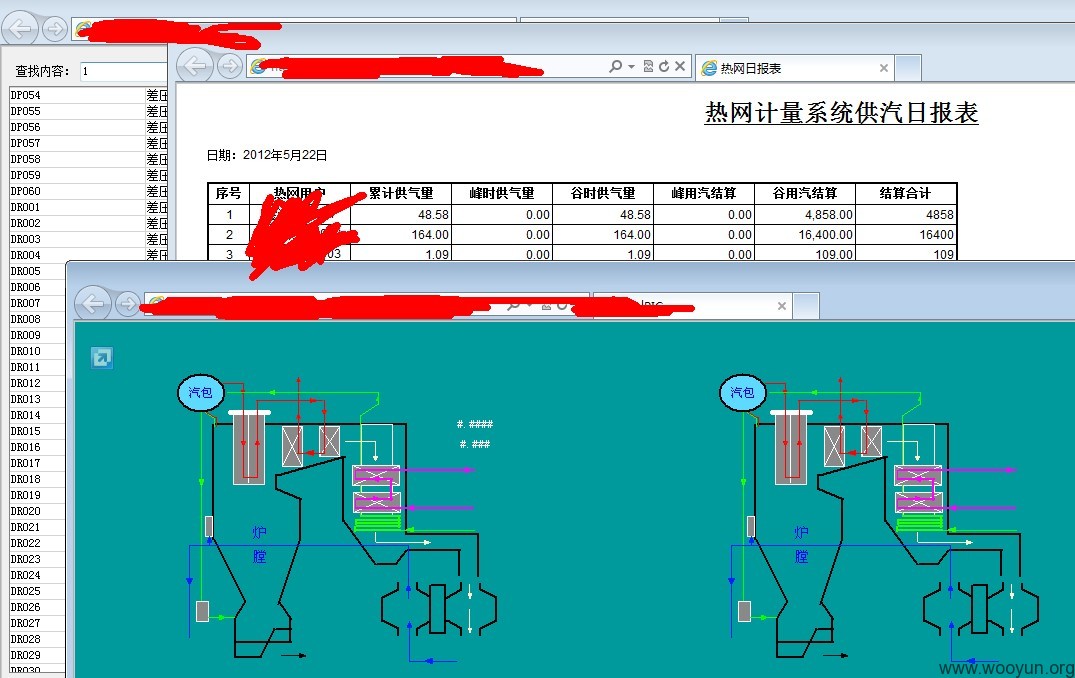The width and height of the screenshot is (1075, 678).
Task: Click the left boiler's 炉 label
Action: point(259,533)
